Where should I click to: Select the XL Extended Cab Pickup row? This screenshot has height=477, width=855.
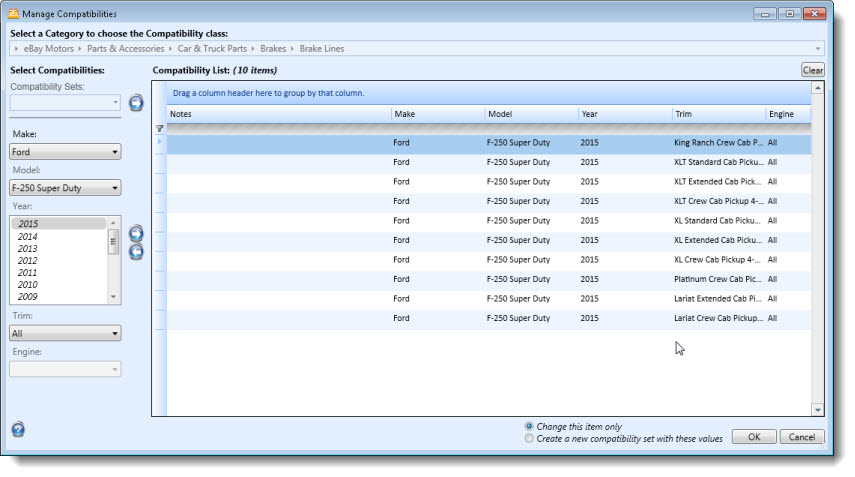click(x=489, y=240)
